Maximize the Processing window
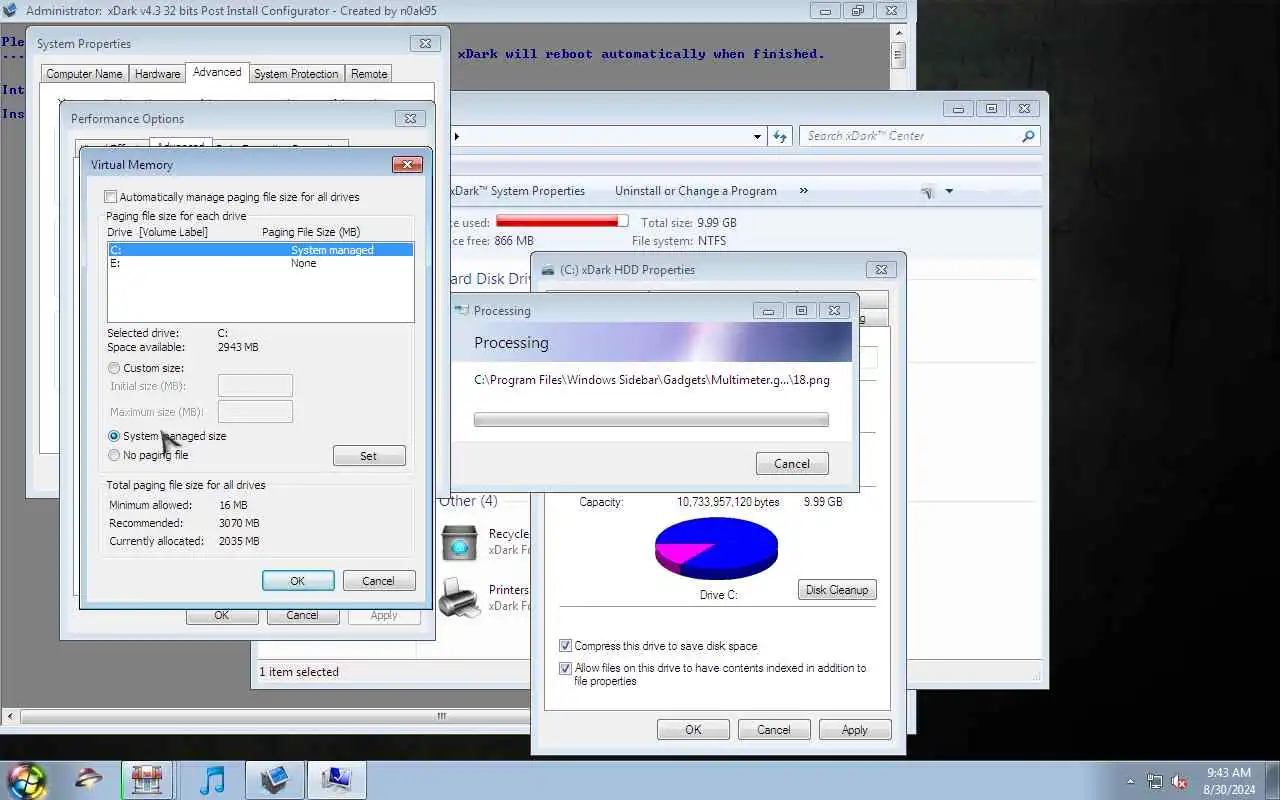 [x=801, y=311]
